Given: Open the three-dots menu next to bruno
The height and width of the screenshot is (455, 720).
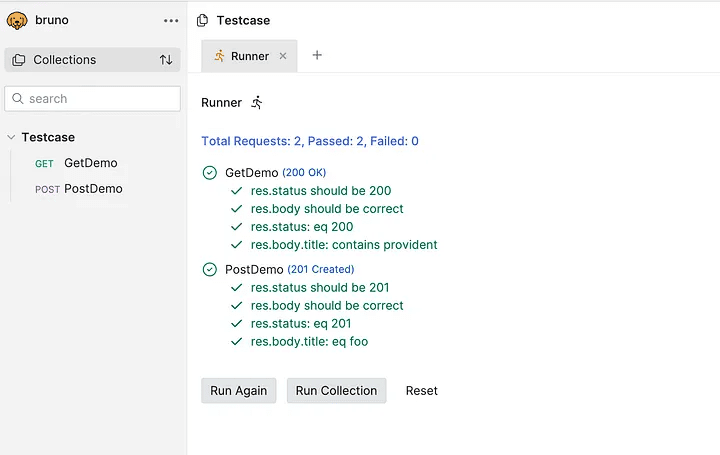Looking at the screenshot, I should [x=171, y=21].
